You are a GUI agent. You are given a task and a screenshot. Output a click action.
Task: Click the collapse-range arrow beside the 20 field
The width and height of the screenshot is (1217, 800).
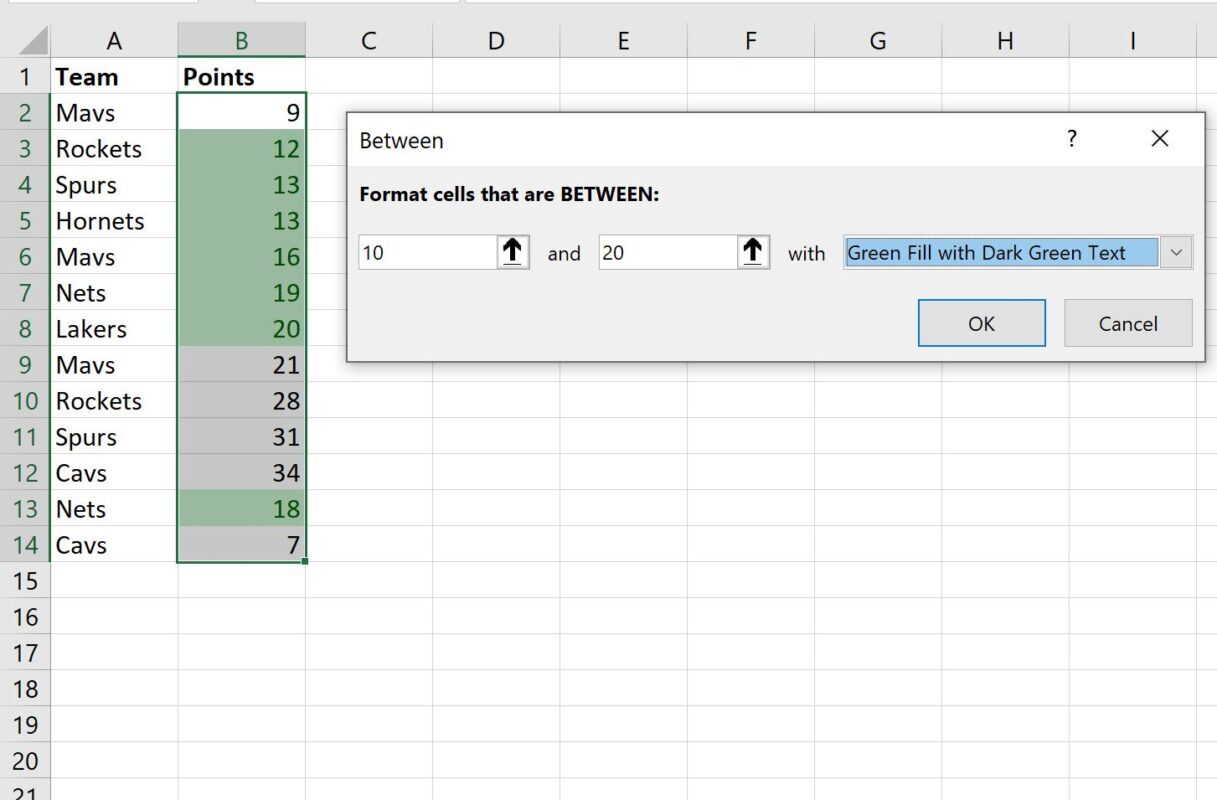(753, 252)
